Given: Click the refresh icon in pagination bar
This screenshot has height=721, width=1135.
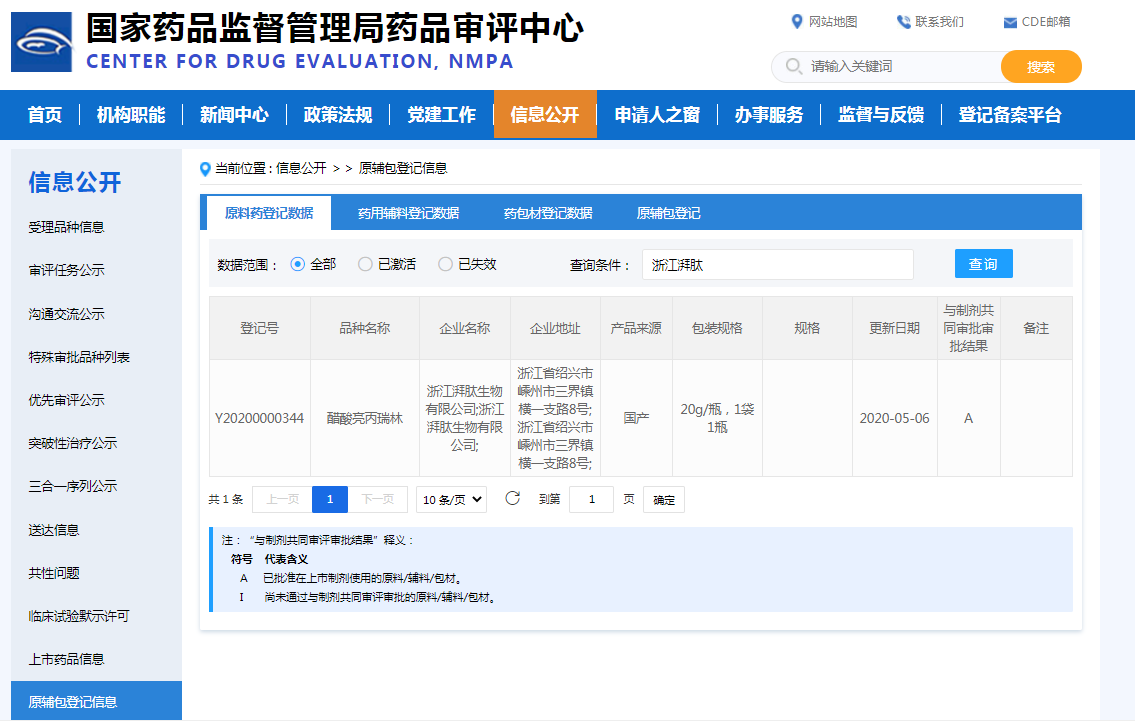Looking at the screenshot, I should pos(513,497).
